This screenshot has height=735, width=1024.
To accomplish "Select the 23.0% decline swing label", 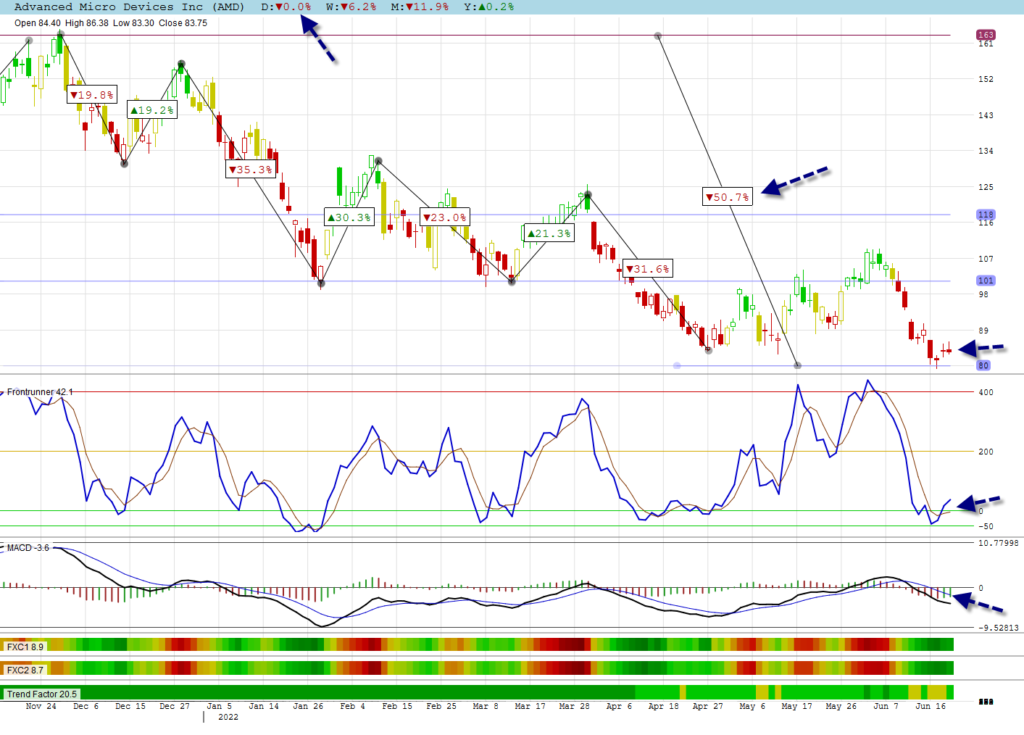I will 445,217.
